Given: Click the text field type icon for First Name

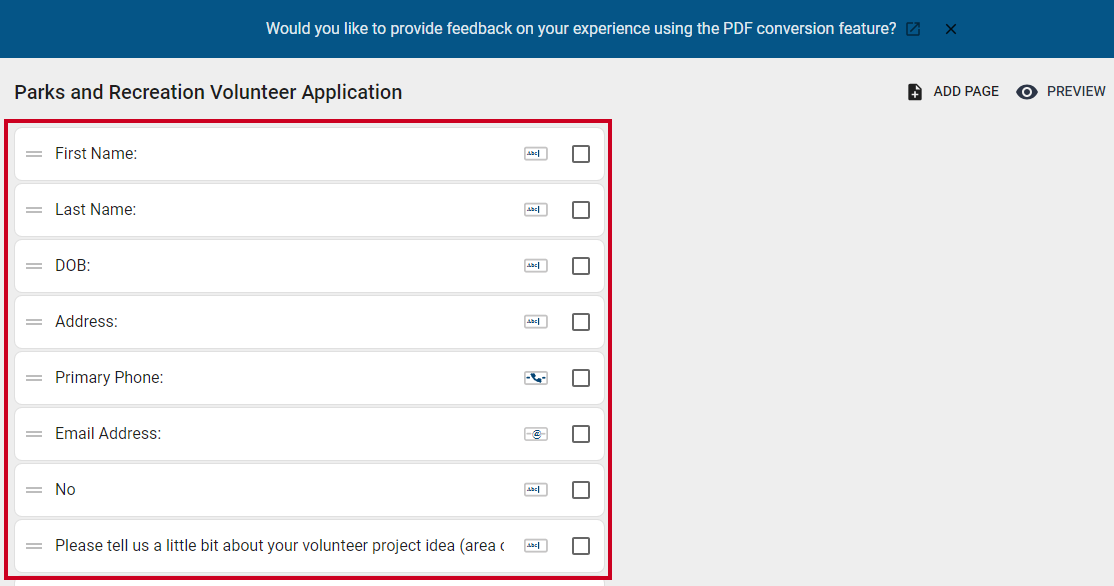Looking at the screenshot, I should click(x=536, y=153).
